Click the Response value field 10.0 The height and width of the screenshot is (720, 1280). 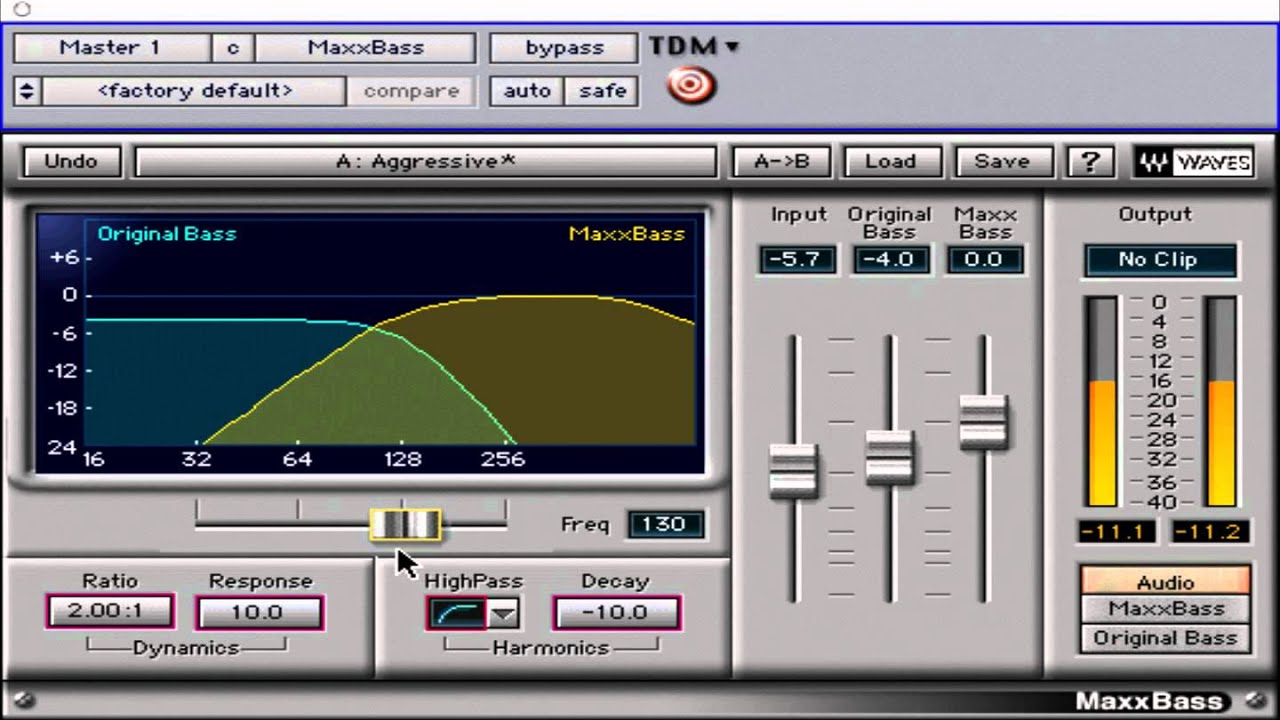pyautogui.click(x=259, y=612)
